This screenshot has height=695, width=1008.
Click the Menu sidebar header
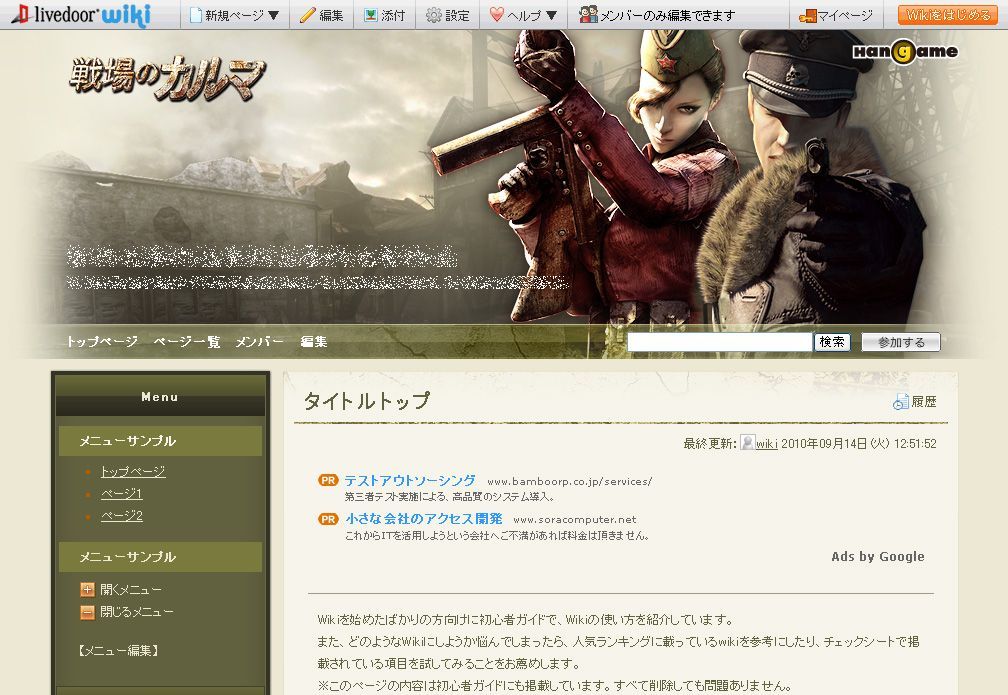click(x=160, y=397)
